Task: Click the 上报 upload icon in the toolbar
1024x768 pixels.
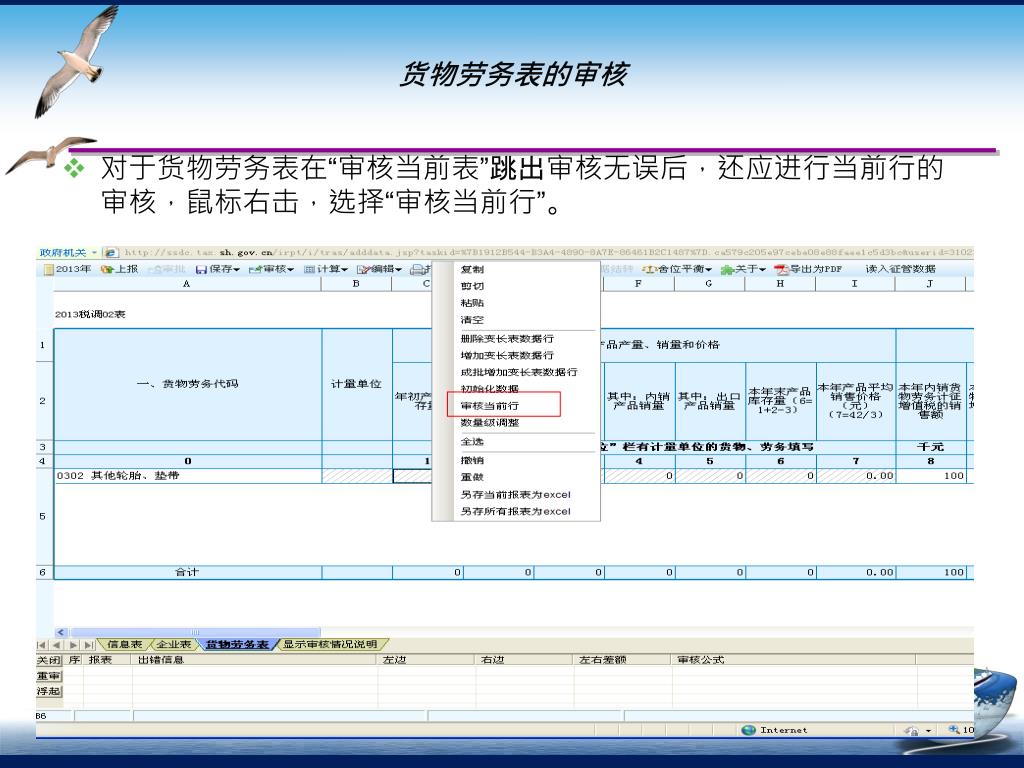Action: coord(106,269)
